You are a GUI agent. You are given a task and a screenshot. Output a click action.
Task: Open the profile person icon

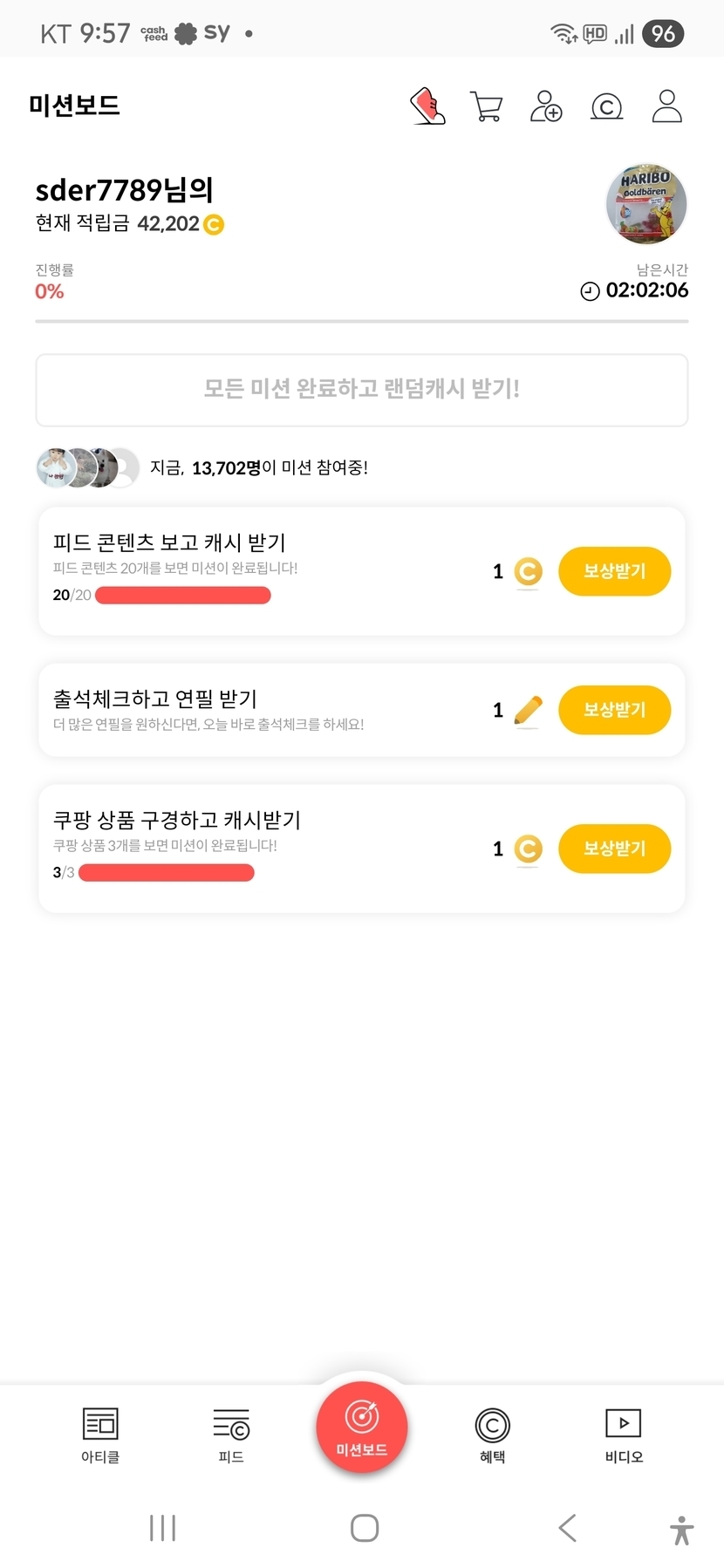pos(666,106)
